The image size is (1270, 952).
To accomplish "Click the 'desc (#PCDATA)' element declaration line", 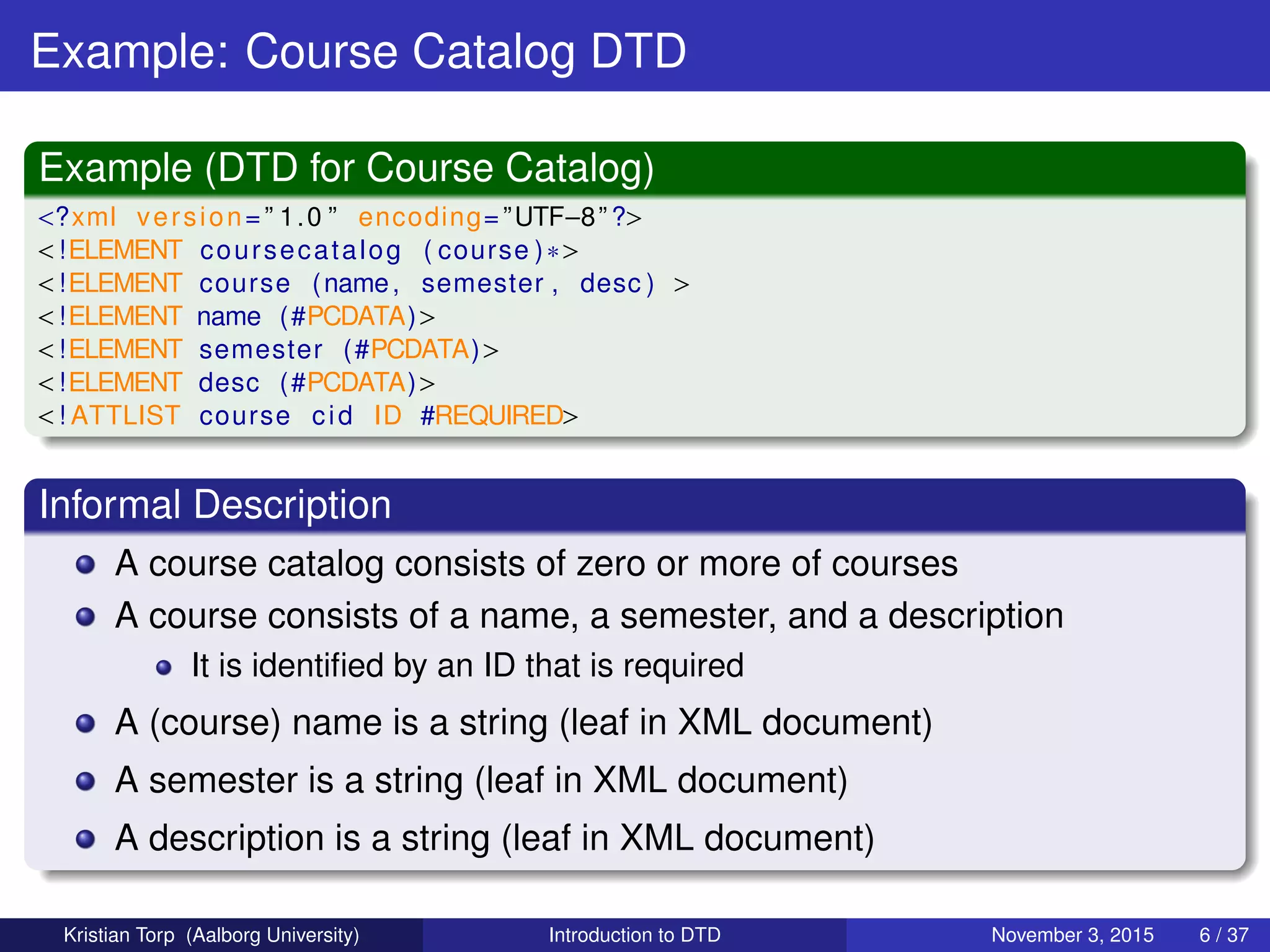I will (x=236, y=383).
